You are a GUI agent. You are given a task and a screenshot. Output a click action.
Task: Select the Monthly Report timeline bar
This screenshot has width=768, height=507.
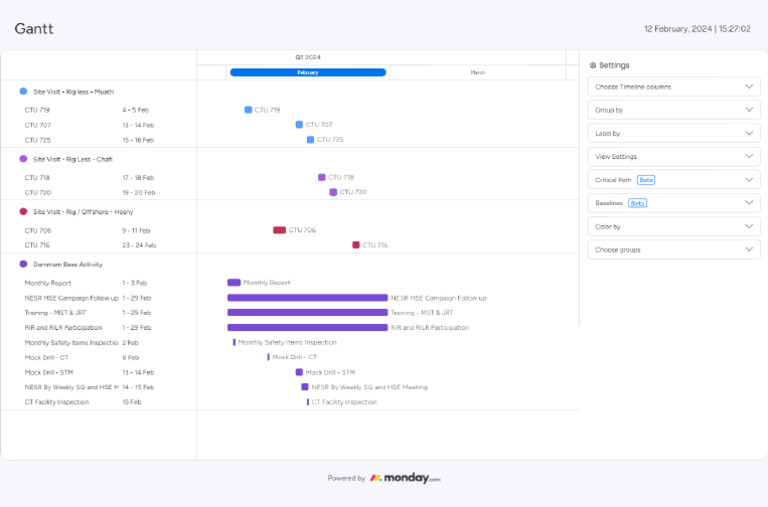(x=234, y=283)
